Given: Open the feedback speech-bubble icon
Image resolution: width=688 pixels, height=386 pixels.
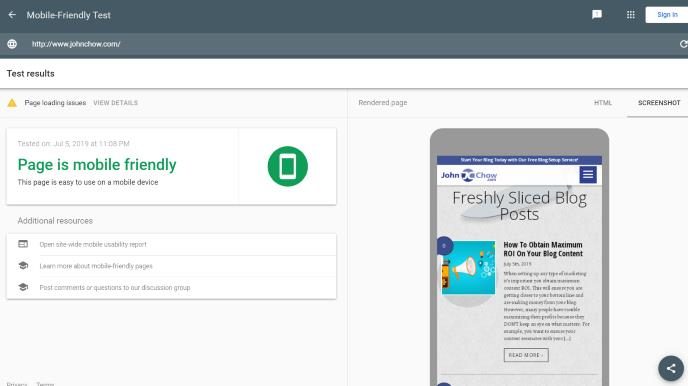Looking at the screenshot, I should click(x=597, y=15).
